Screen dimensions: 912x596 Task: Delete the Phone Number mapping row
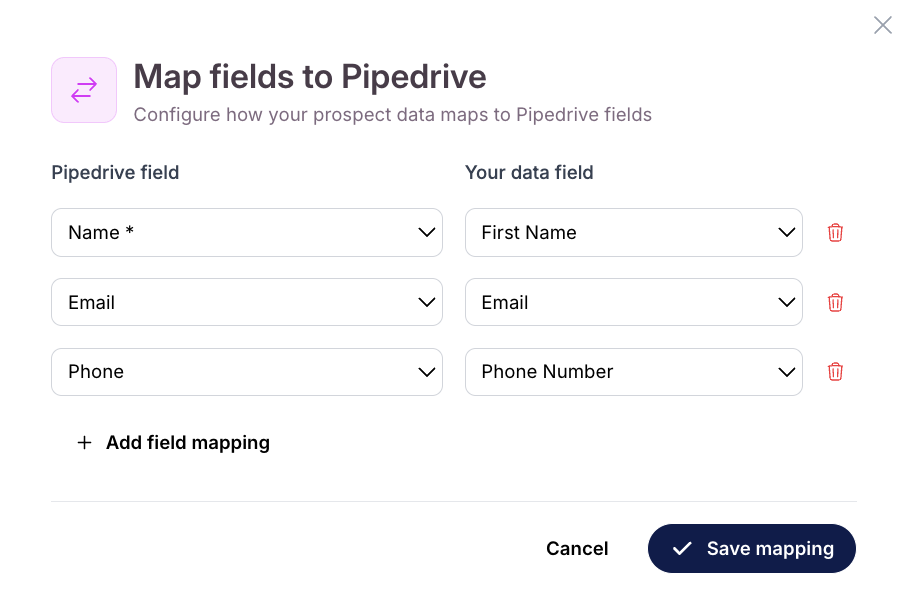(x=835, y=372)
